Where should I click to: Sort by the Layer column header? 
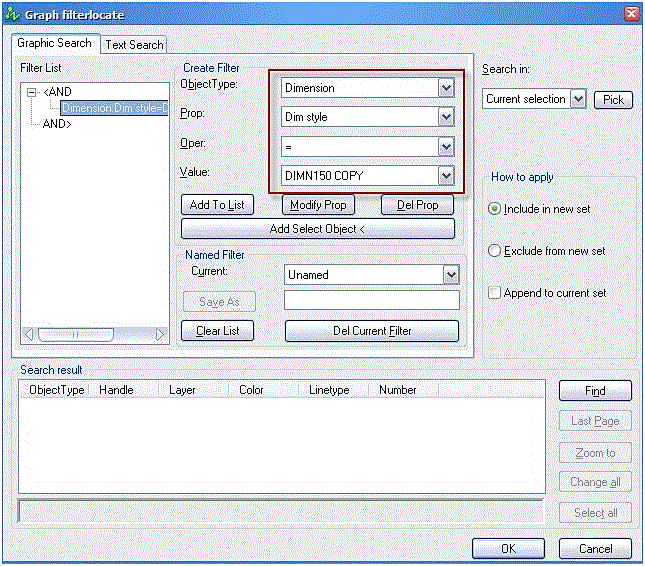pyautogui.click(x=194, y=390)
